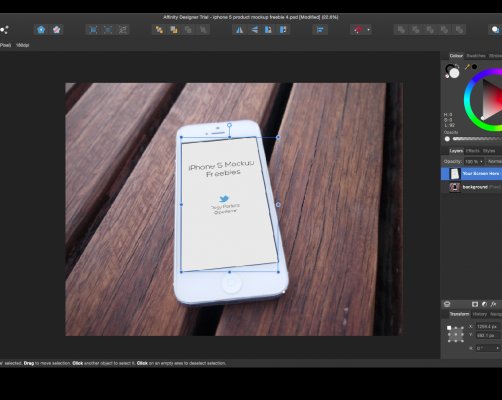Switch to the Pixel Persona

pyautogui.click(x=56, y=30)
